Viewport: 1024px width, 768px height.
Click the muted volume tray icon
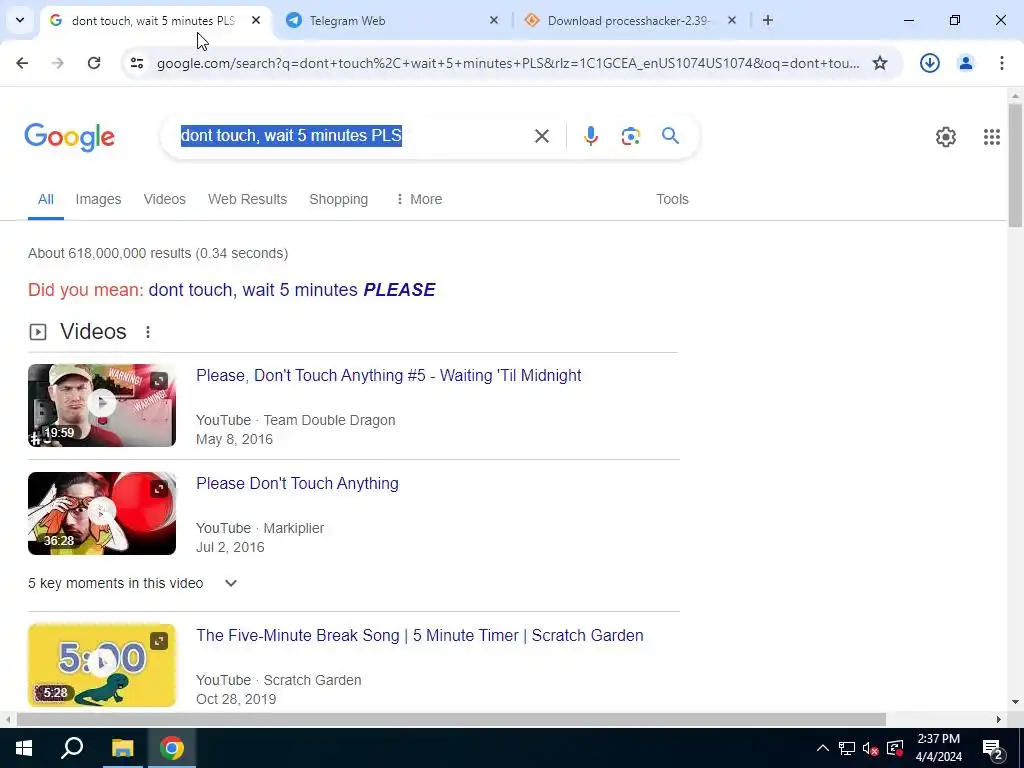click(x=870, y=748)
